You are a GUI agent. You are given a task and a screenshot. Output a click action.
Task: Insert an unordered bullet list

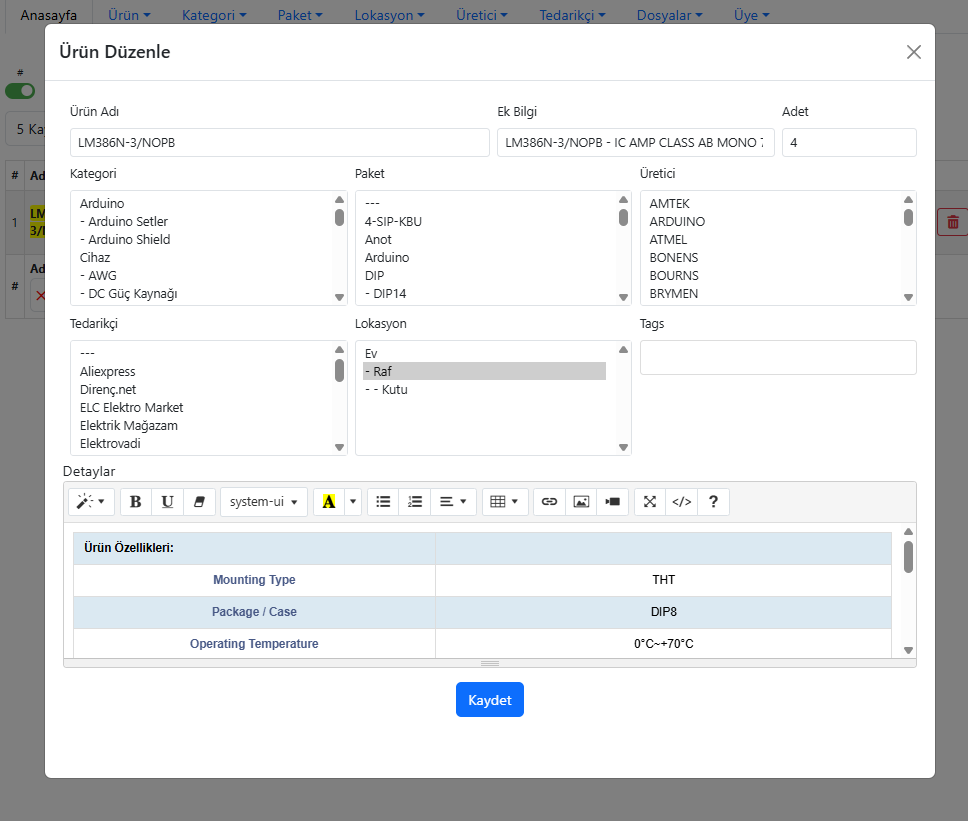point(383,502)
